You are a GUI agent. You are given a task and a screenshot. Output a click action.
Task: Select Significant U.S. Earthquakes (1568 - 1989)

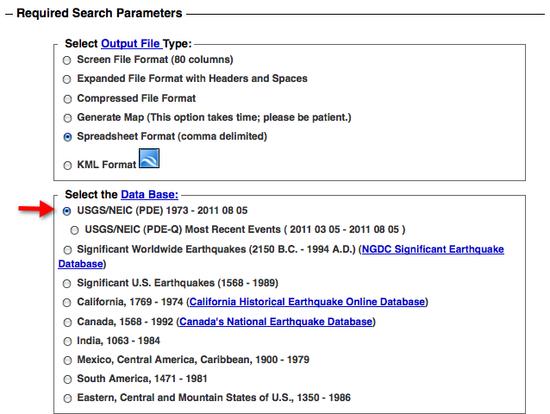(x=67, y=283)
